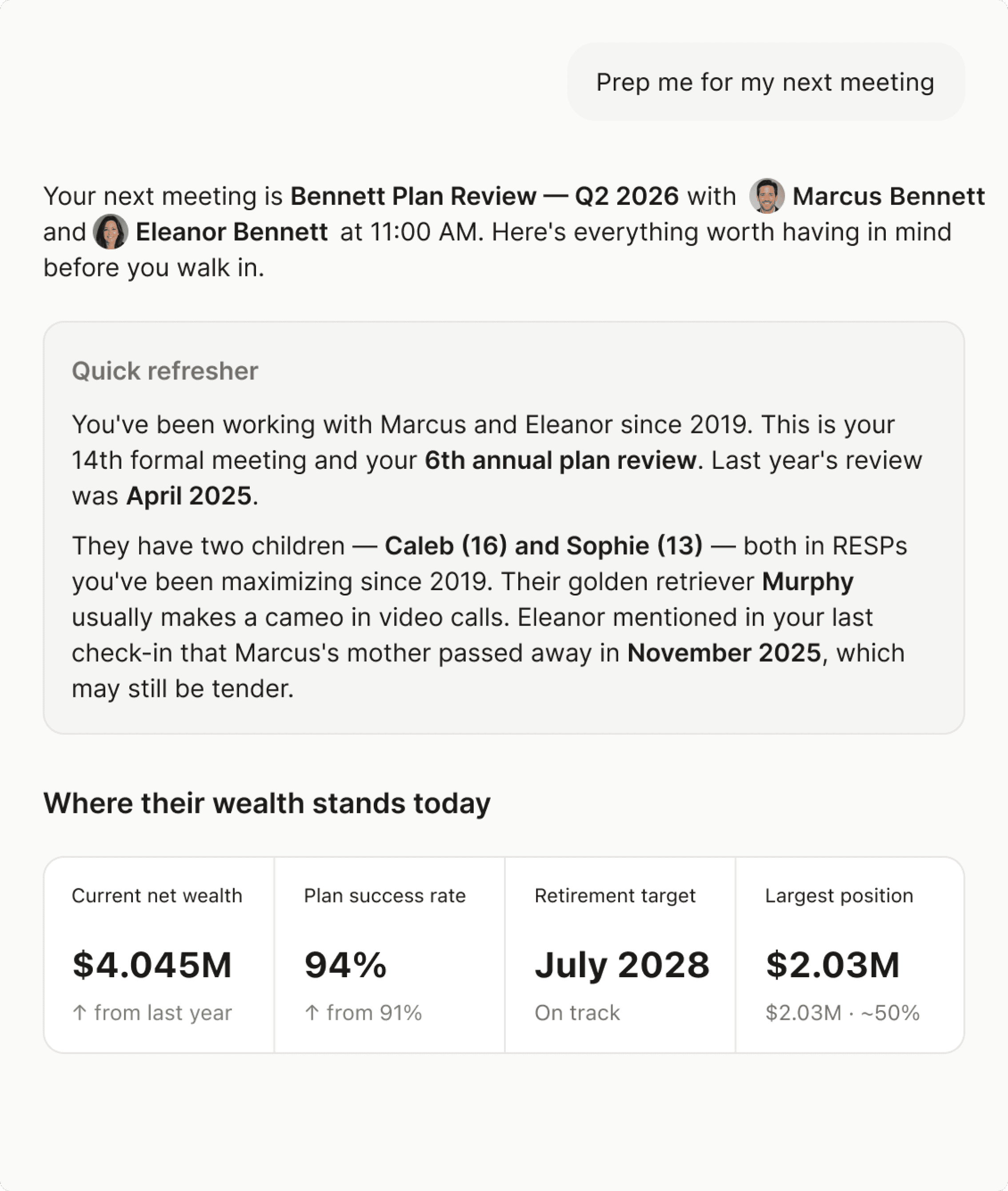
Task: Select the Prep me for my next meeting bubble
Action: [766, 82]
